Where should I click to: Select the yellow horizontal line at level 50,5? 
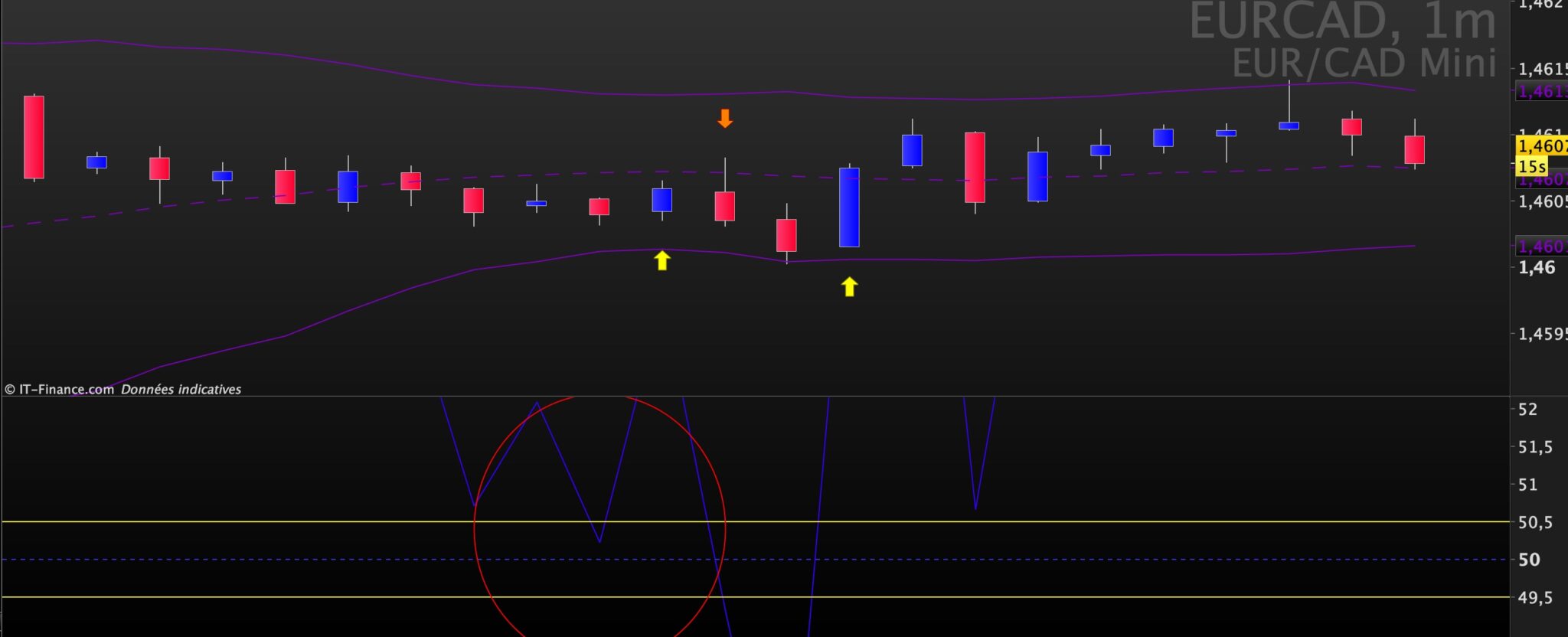click(x=755, y=522)
